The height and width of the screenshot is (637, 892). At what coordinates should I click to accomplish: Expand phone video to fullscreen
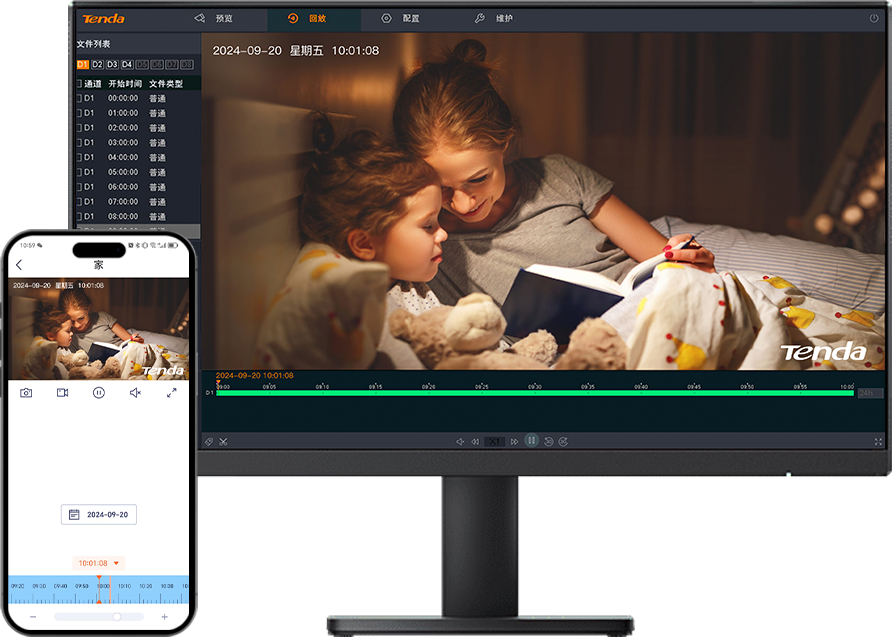(x=171, y=393)
